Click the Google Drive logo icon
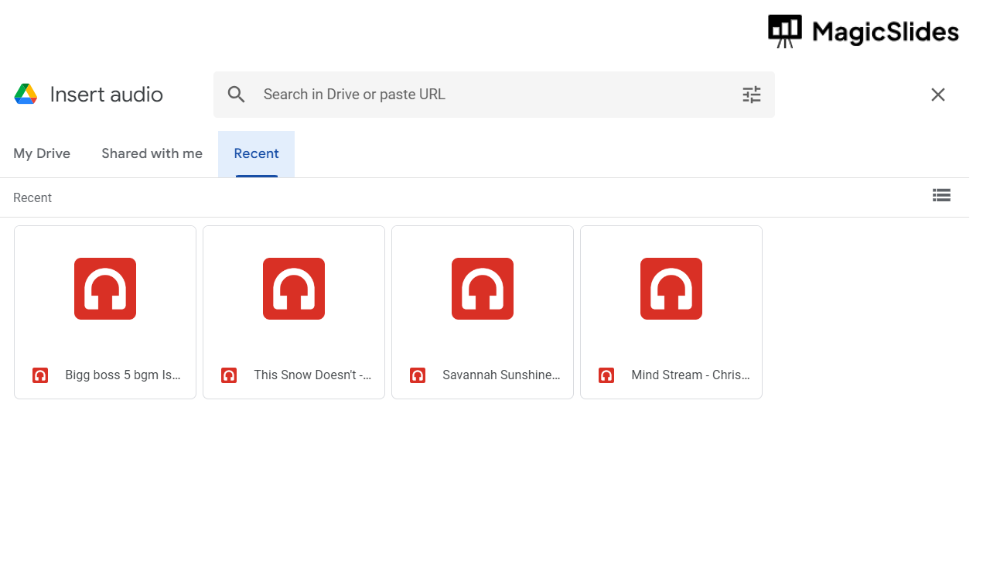This screenshot has width=999, height=588. tap(26, 95)
